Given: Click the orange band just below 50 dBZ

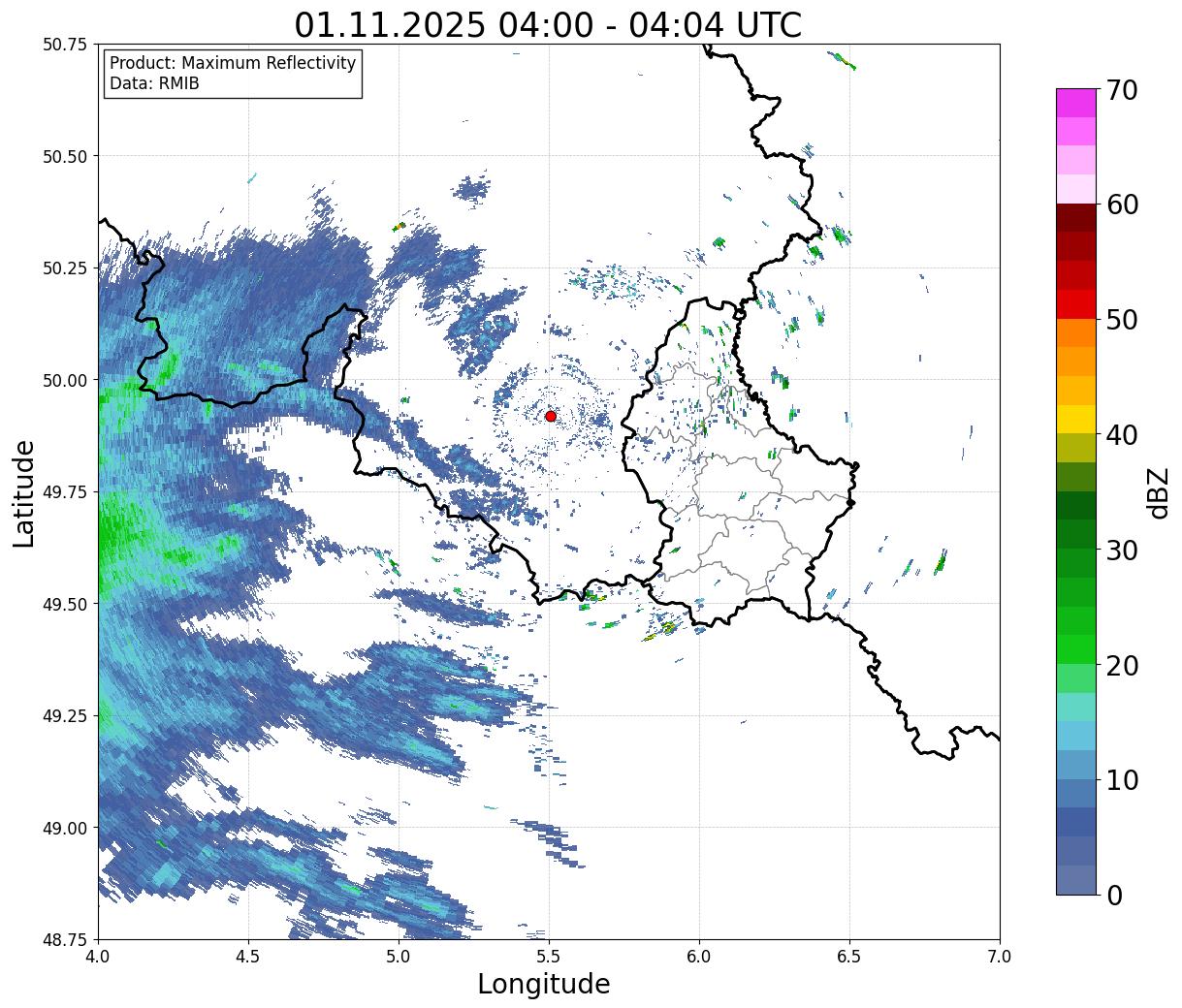Looking at the screenshot, I should click(1076, 332).
